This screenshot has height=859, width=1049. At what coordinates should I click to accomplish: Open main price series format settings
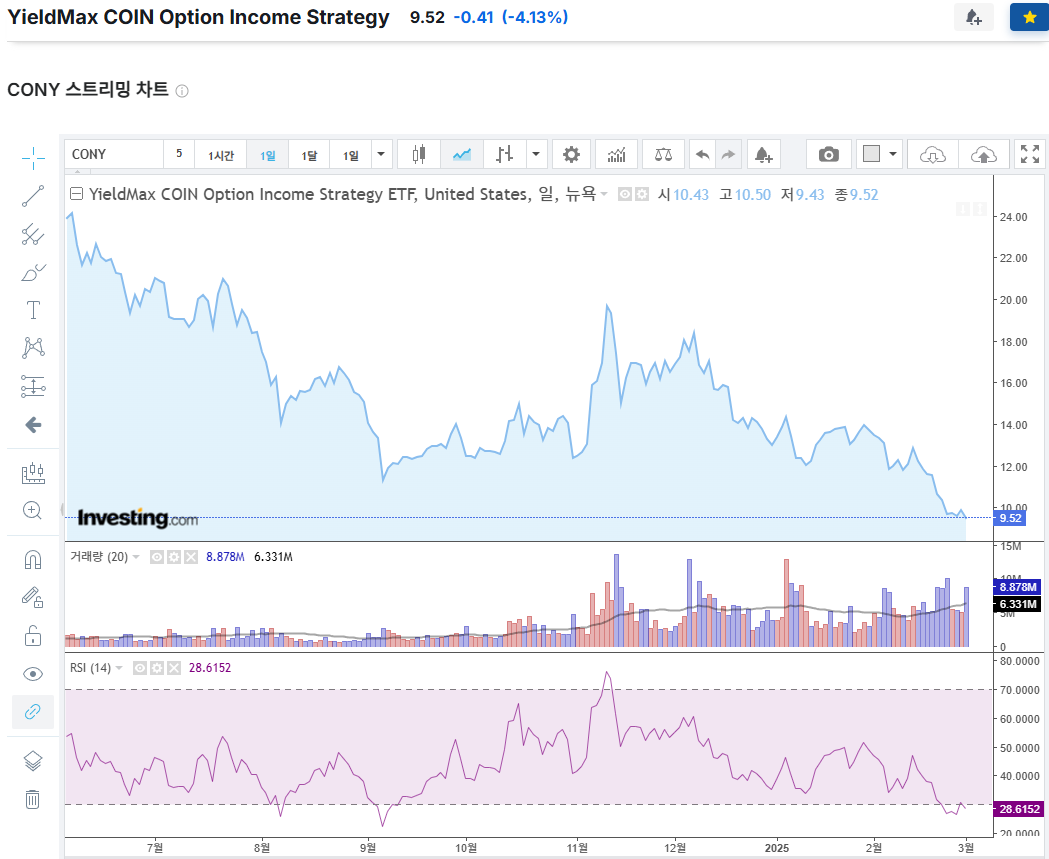642,195
